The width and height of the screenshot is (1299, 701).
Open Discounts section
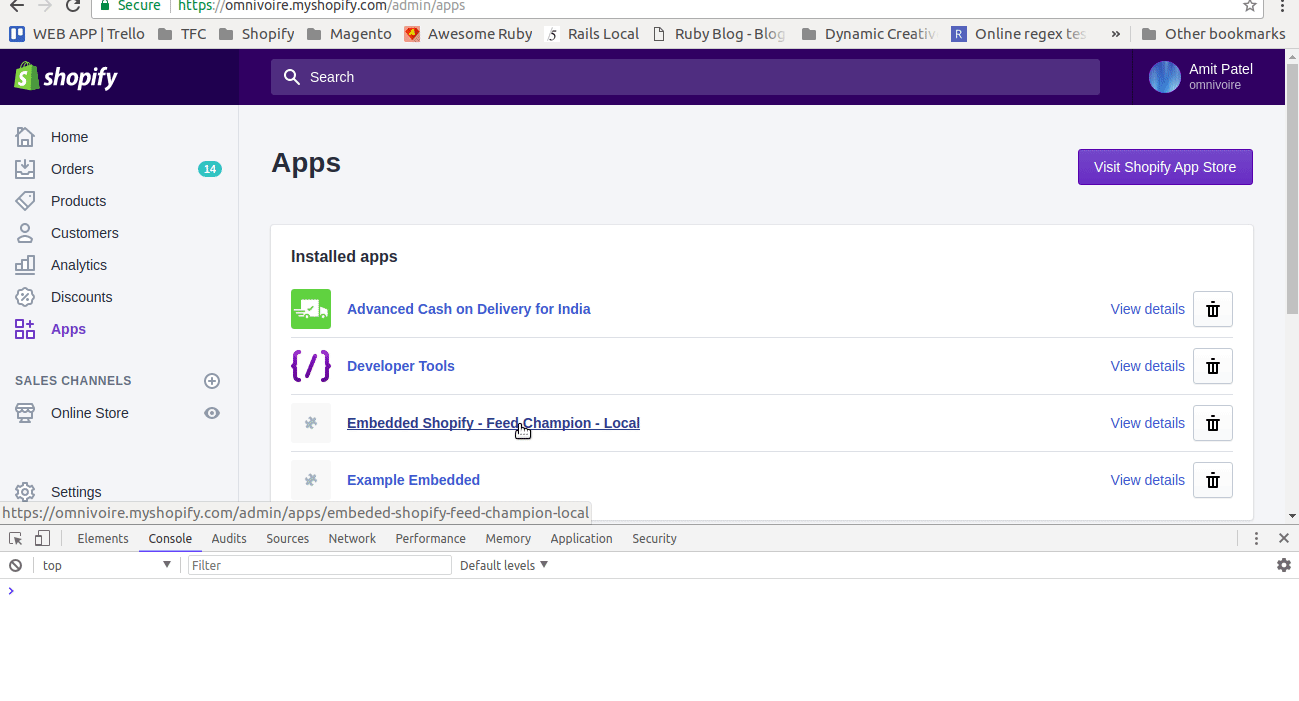pyautogui.click(x=81, y=297)
